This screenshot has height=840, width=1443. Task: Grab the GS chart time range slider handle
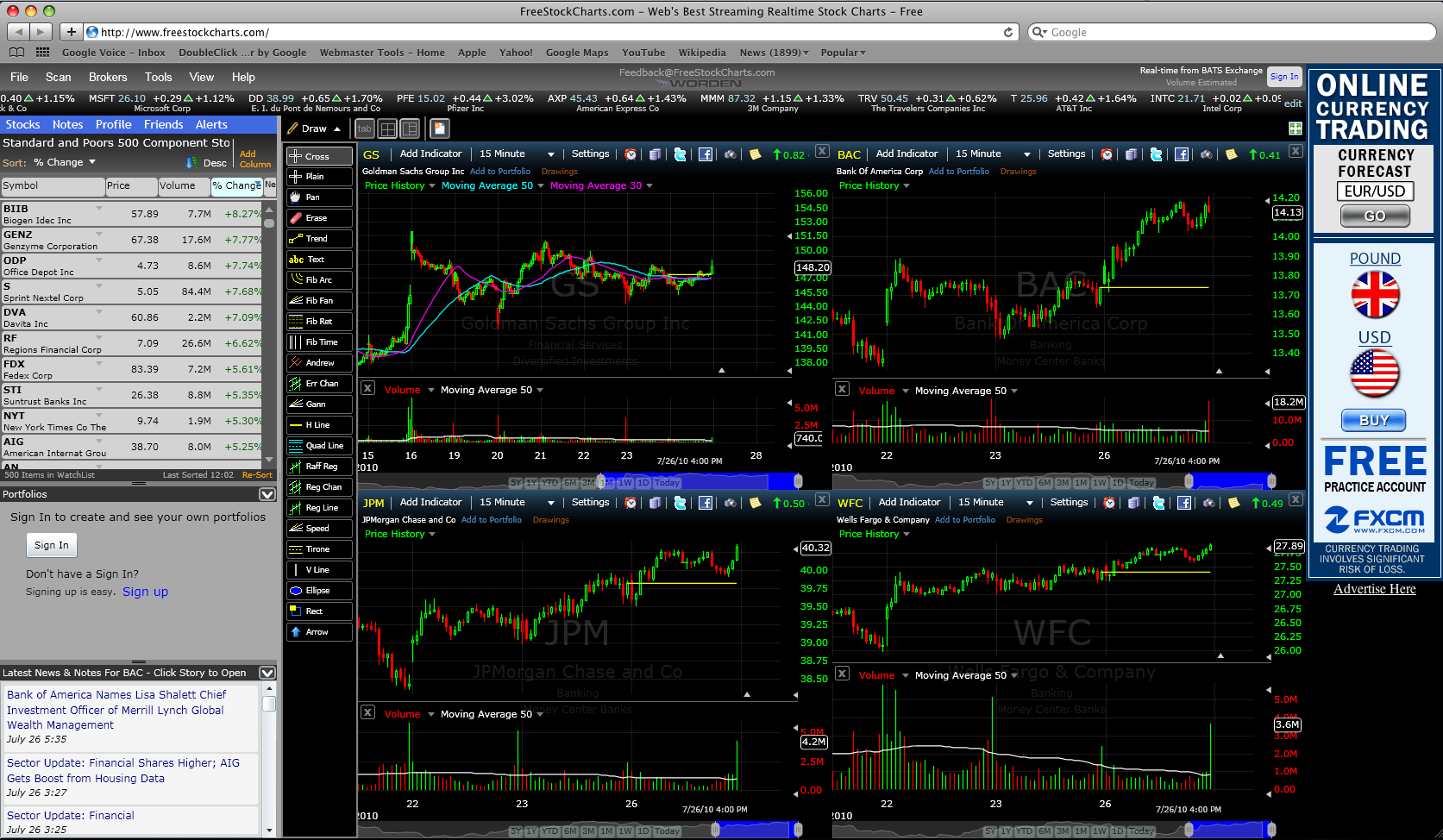798,481
